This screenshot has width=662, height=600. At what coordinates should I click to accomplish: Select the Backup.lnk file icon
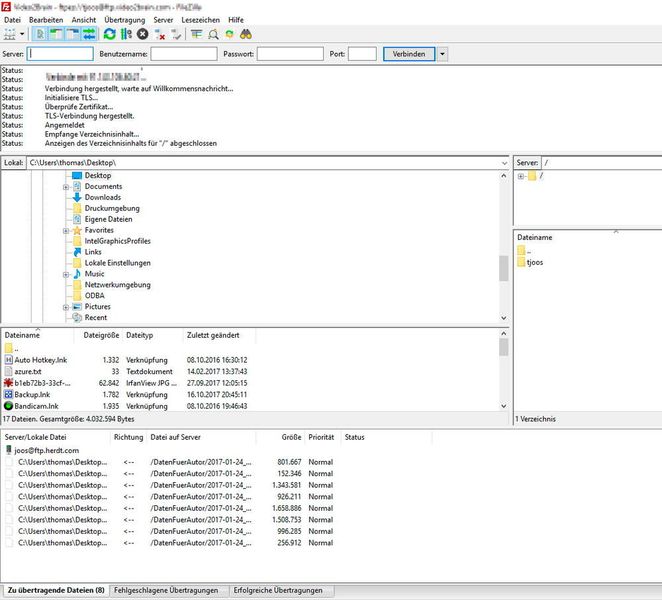pos(8,394)
